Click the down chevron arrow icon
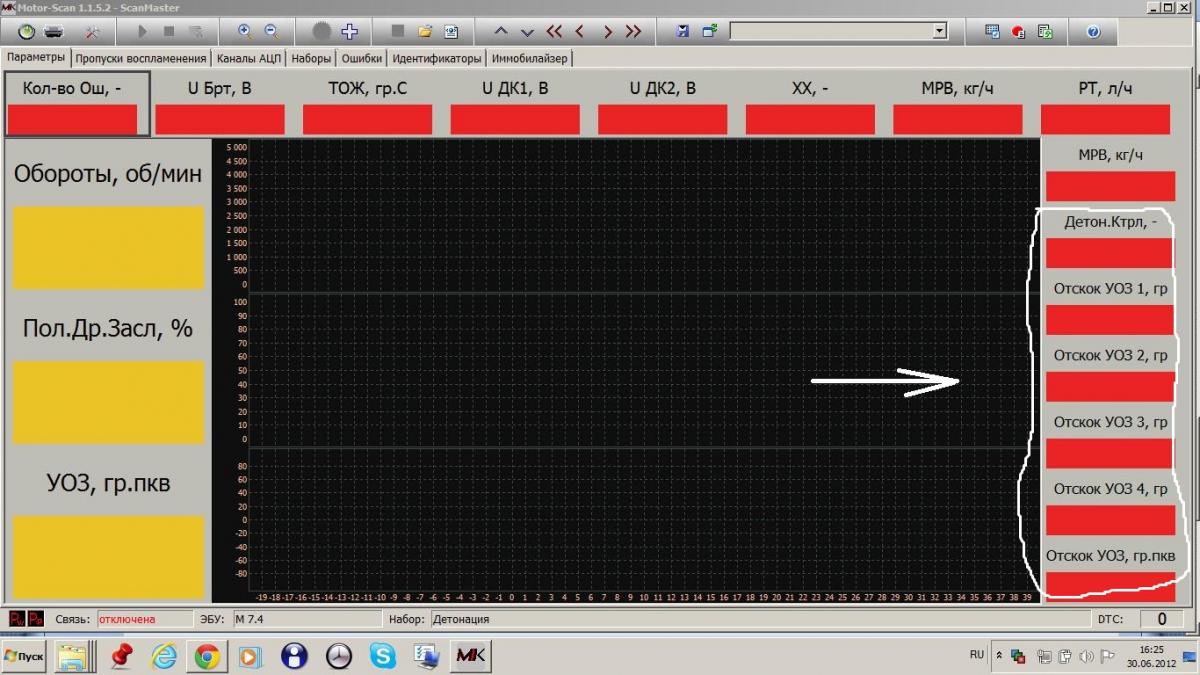Screen dimensions: 1200x675 pyautogui.click(x=527, y=31)
